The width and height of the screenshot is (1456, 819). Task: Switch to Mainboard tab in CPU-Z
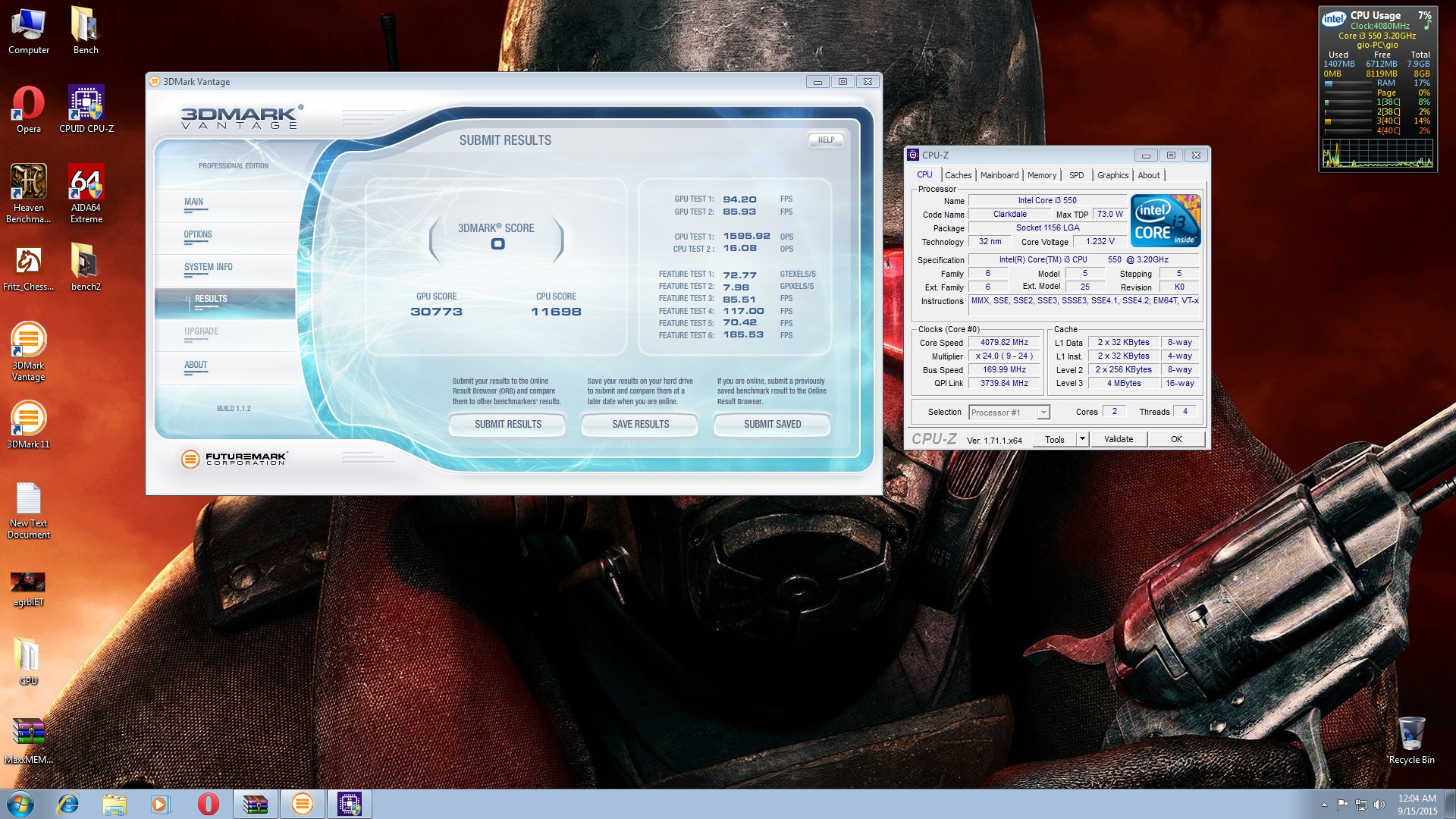coord(999,175)
